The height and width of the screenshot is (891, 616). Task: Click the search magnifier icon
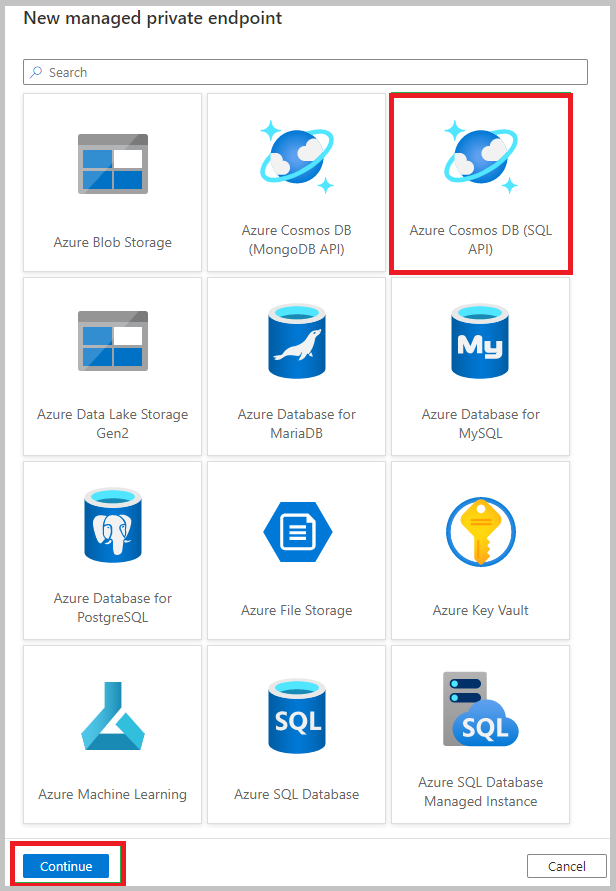pos(36,72)
